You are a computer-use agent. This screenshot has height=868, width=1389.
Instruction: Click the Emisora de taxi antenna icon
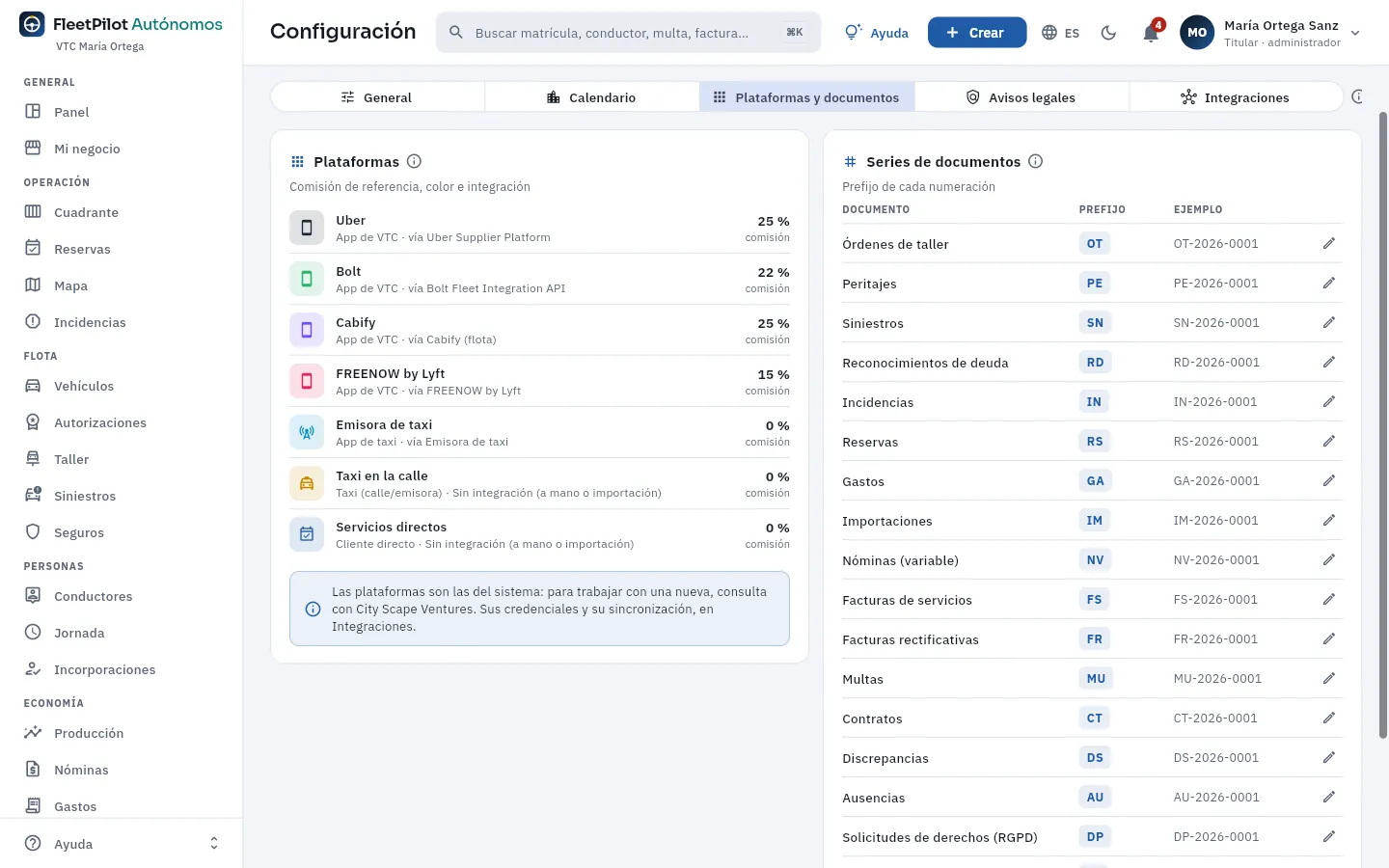pyautogui.click(x=307, y=432)
